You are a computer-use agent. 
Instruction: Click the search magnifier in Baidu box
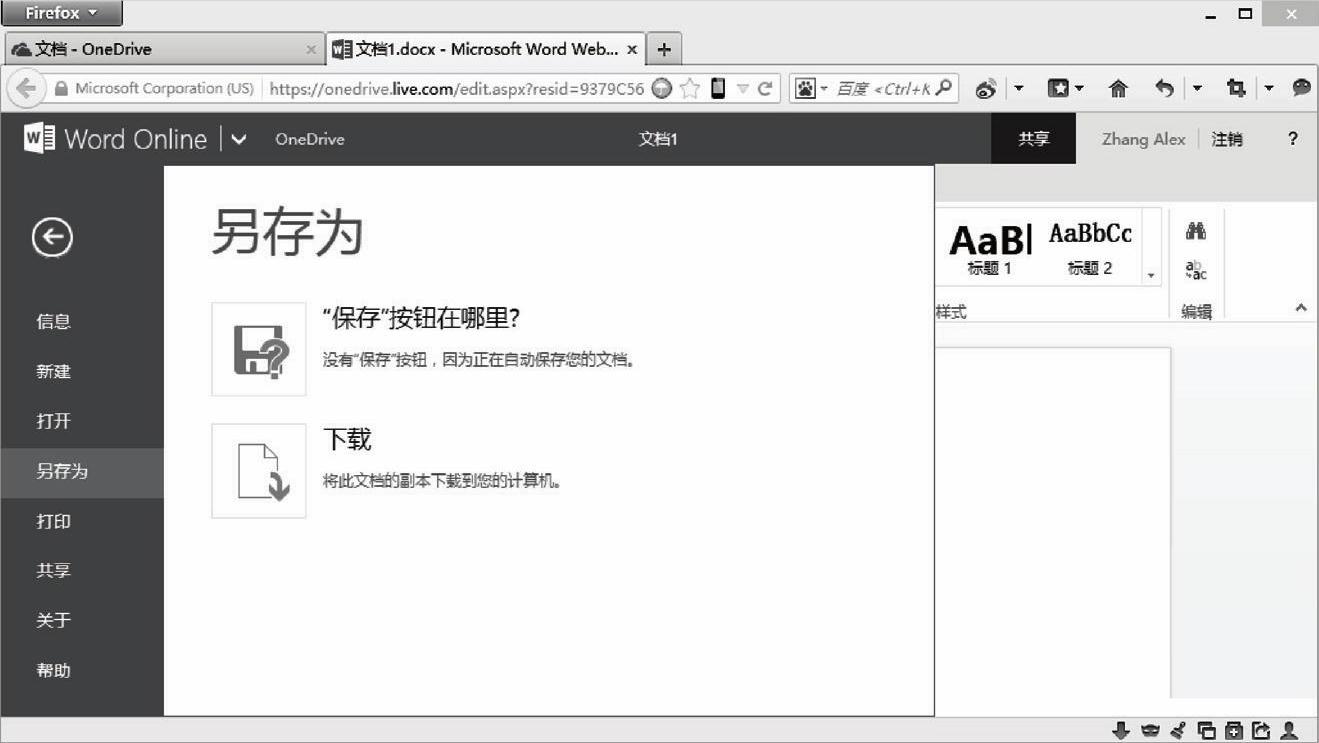coord(943,88)
